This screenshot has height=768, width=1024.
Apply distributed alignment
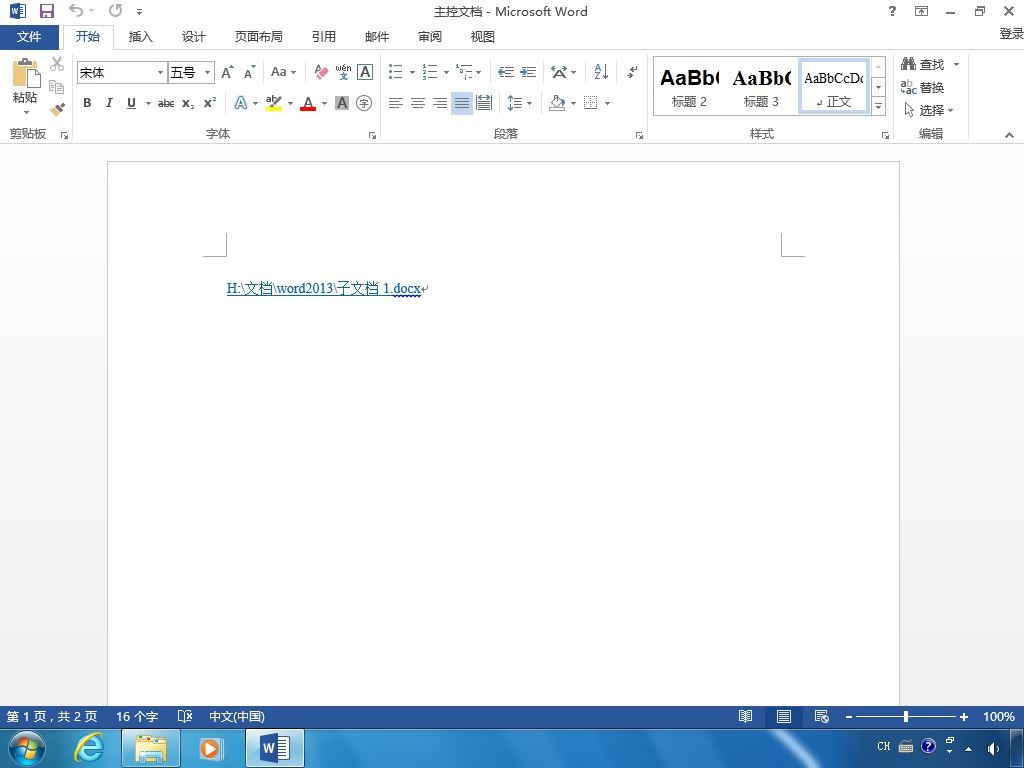point(484,103)
